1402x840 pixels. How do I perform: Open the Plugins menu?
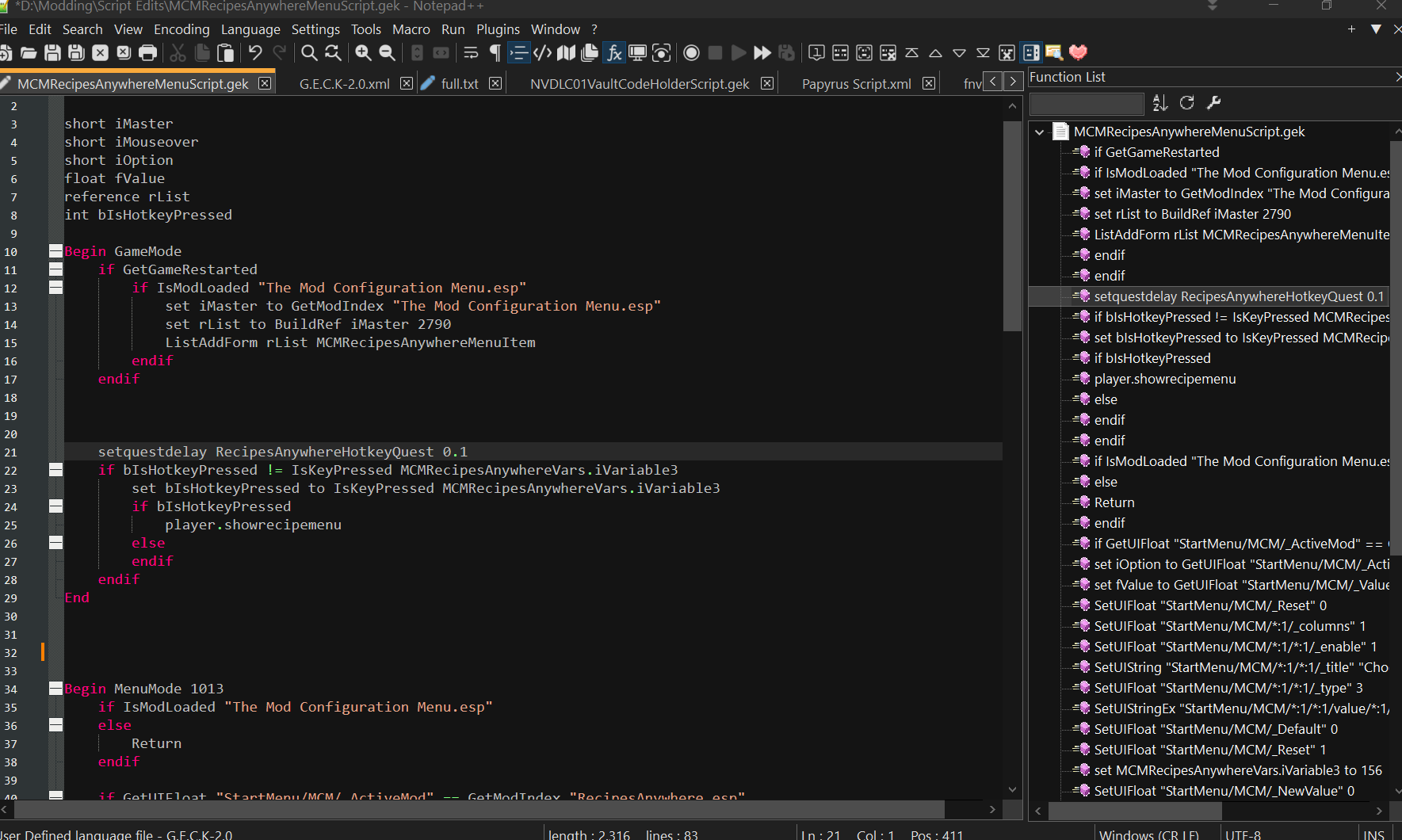(x=498, y=29)
